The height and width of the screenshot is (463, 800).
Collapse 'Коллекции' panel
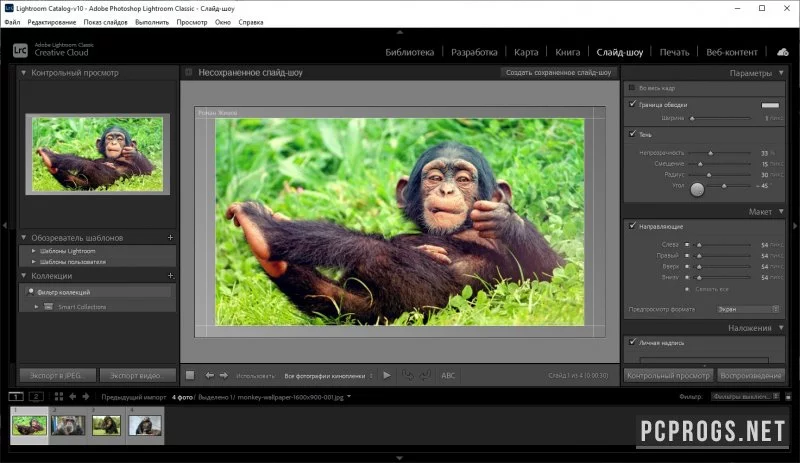[x=23, y=276]
